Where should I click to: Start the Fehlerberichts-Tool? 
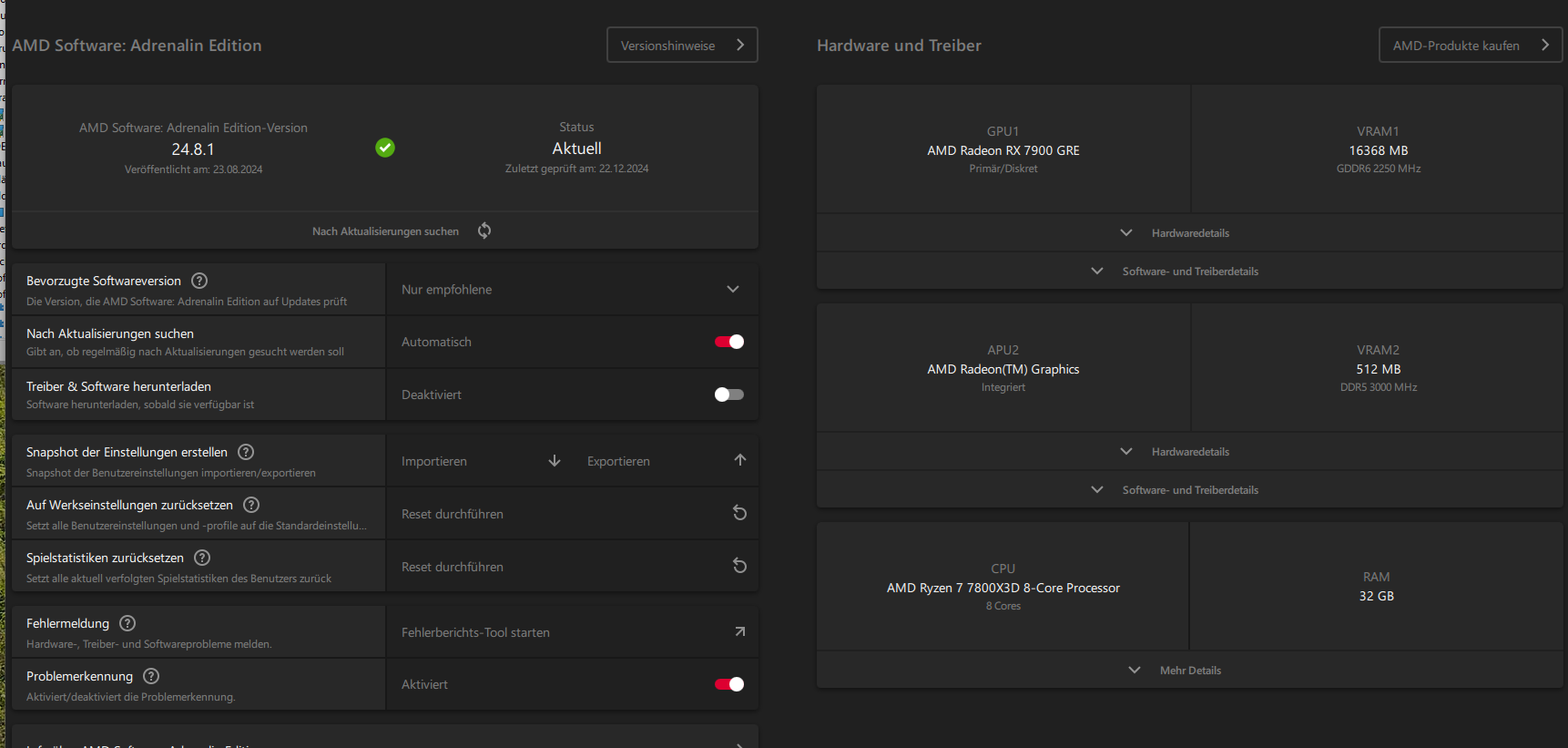[572, 632]
